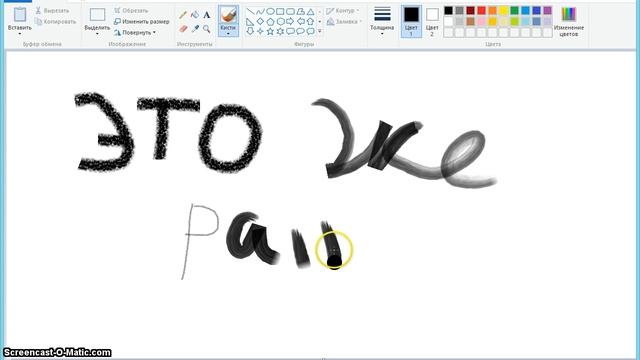640x360 pixels.
Task: Pick the orange color swatch
Action: pyautogui.click(x=493, y=11)
